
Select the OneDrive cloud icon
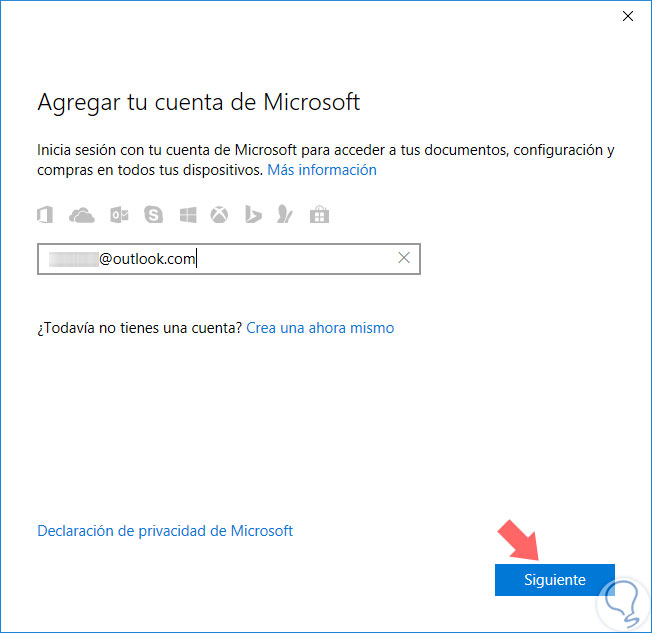(x=82, y=215)
